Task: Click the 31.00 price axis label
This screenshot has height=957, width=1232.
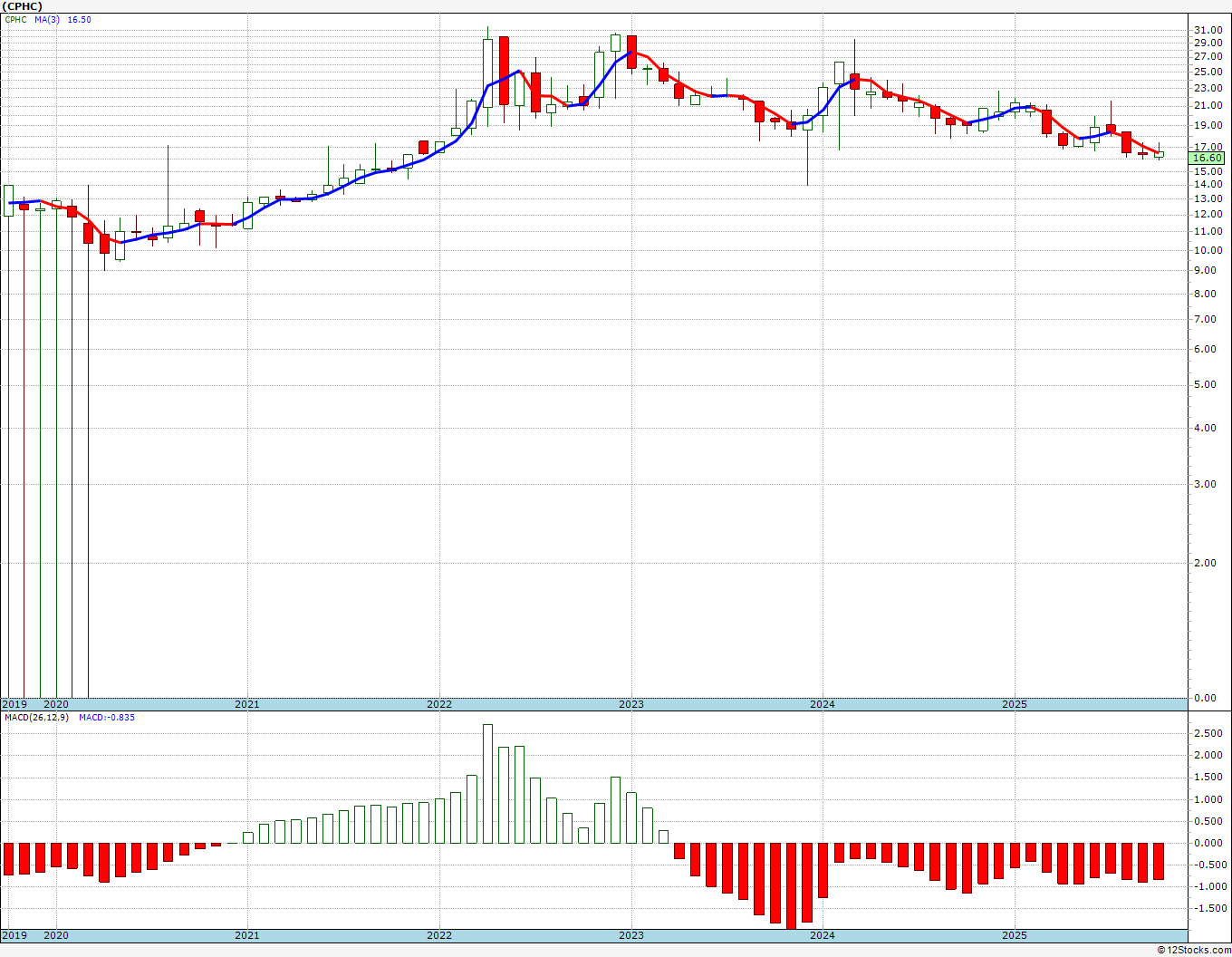Action: (x=1209, y=30)
